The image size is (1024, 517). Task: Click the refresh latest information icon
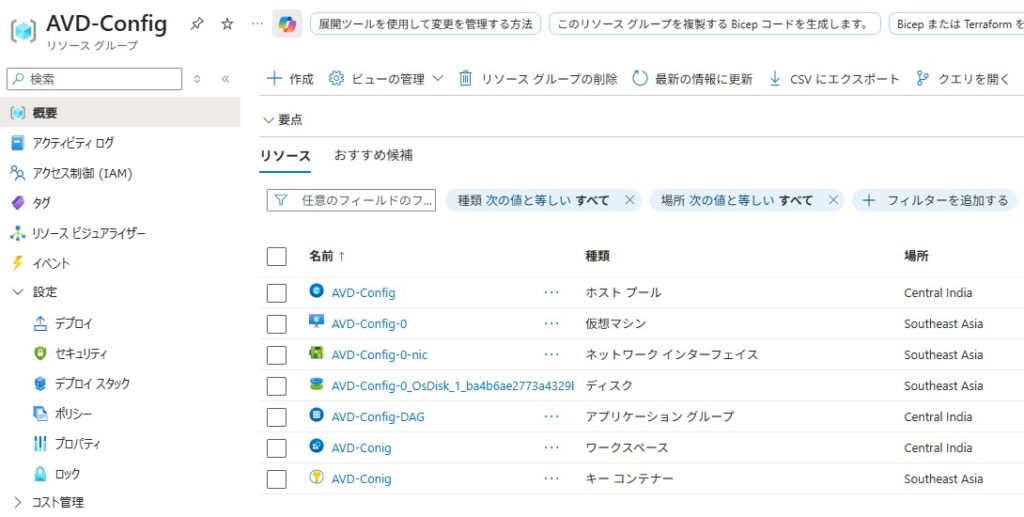641,79
